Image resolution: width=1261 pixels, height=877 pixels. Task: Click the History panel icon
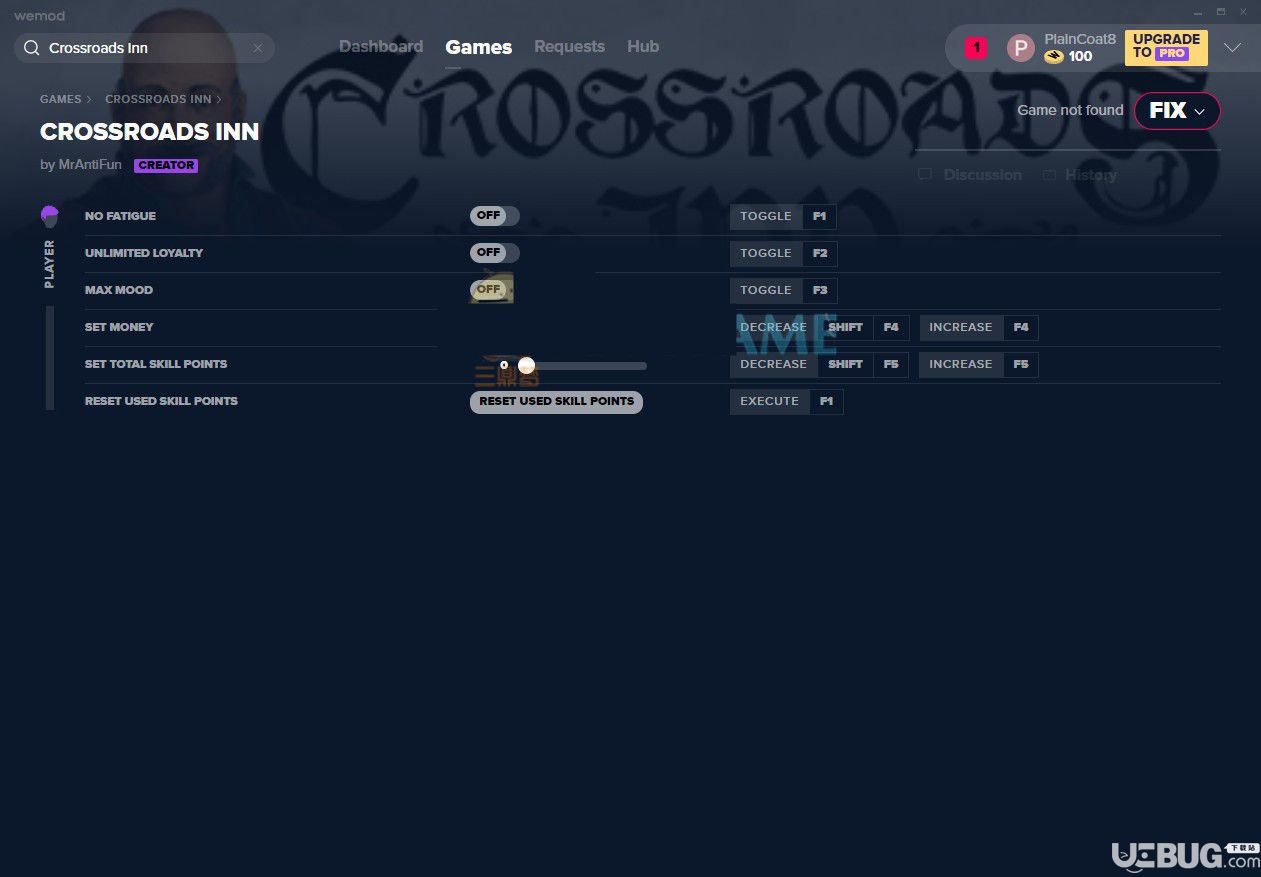1049,175
